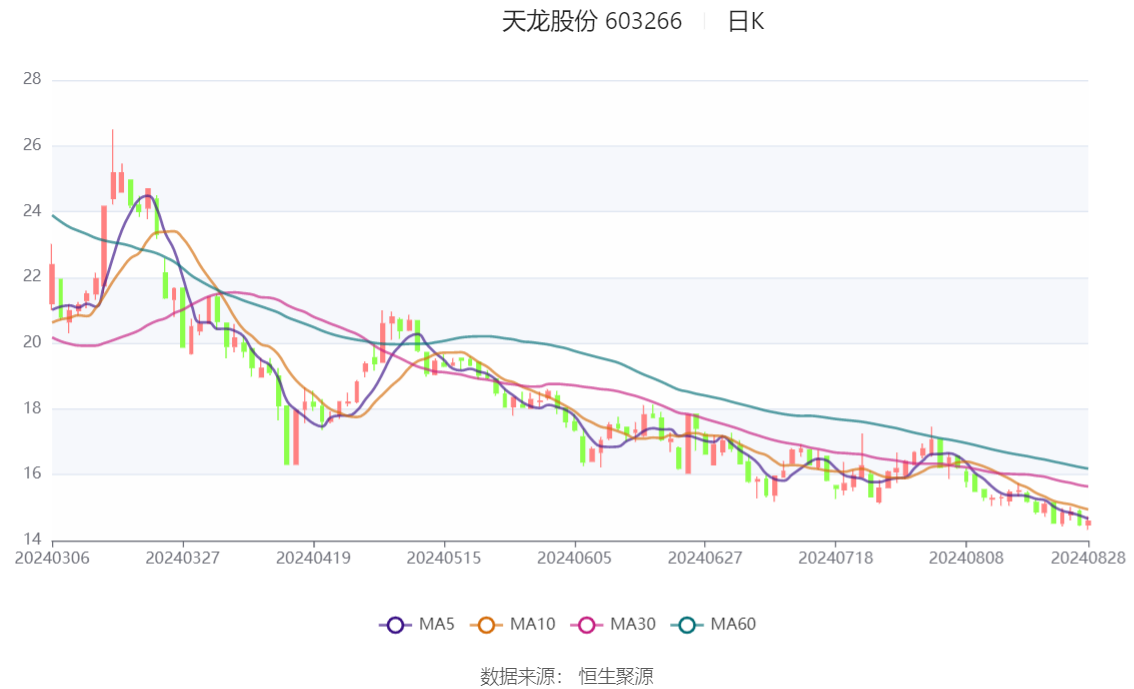This screenshot has width=1134, height=689.
Task: Click x-axis date label 20240327
Action: pyautogui.click(x=182, y=558)
